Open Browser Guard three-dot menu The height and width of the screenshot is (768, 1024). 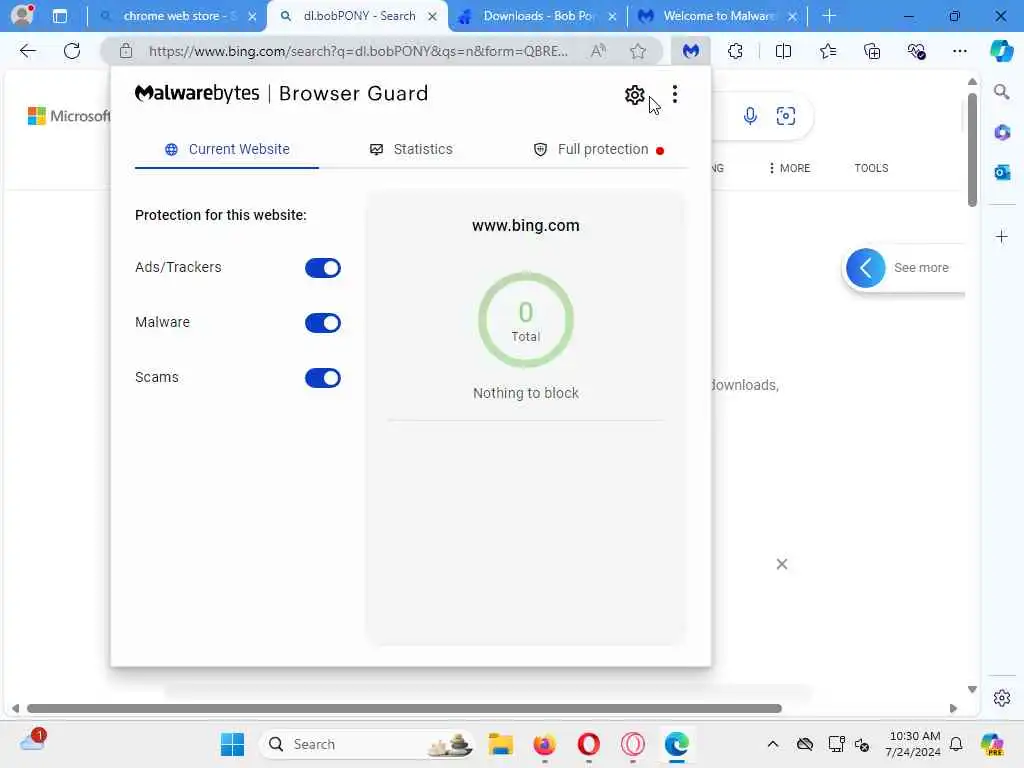pos(675,95)
